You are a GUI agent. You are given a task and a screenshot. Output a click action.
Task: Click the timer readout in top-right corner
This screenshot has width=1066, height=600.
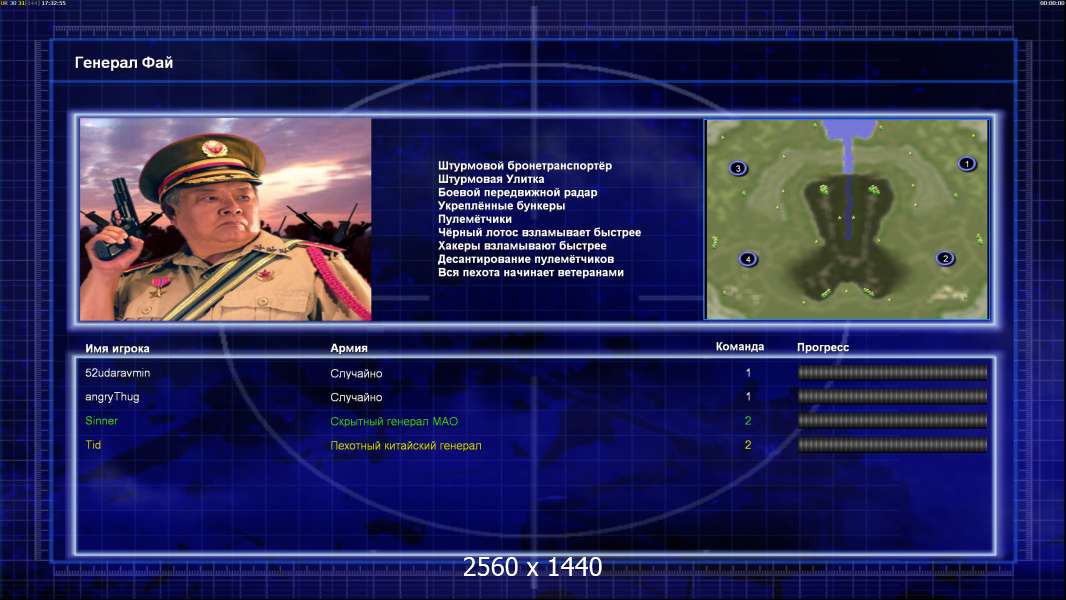1052,3
